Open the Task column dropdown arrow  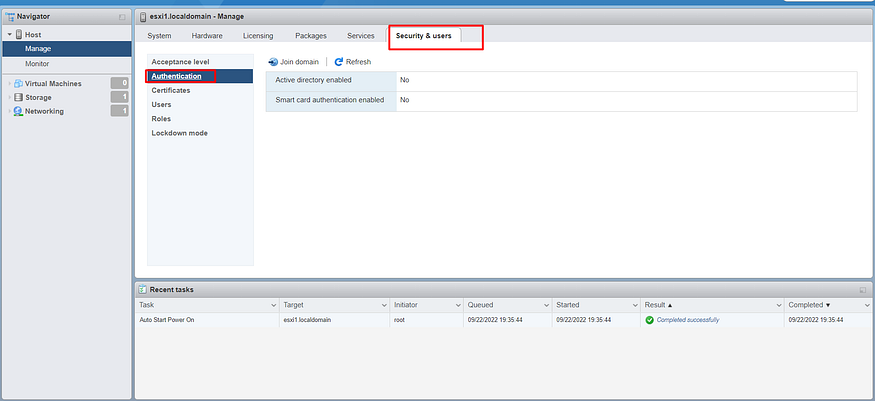pos(273,306)
